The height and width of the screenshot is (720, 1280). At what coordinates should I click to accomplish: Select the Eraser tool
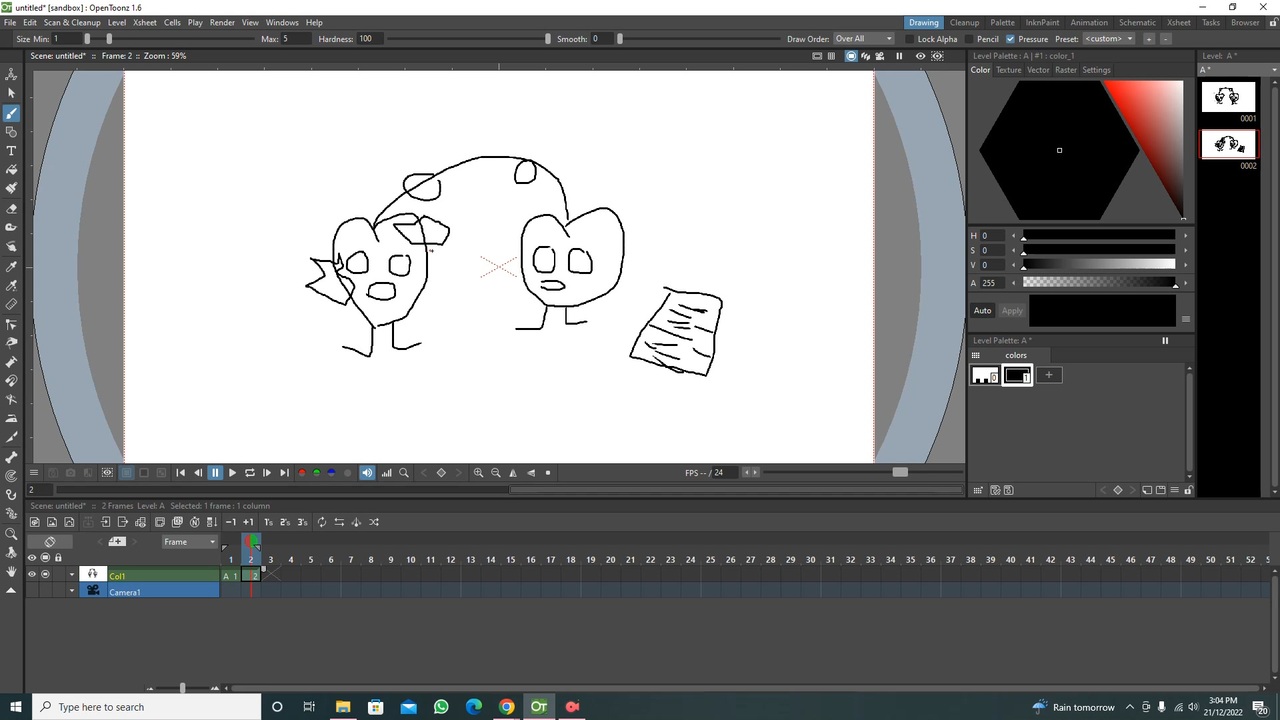click(x=11, y=208)
